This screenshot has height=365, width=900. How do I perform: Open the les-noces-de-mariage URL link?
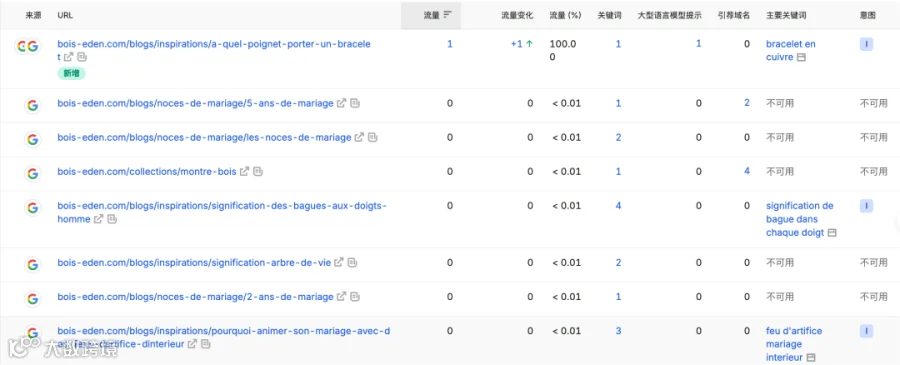click(204, 138)
